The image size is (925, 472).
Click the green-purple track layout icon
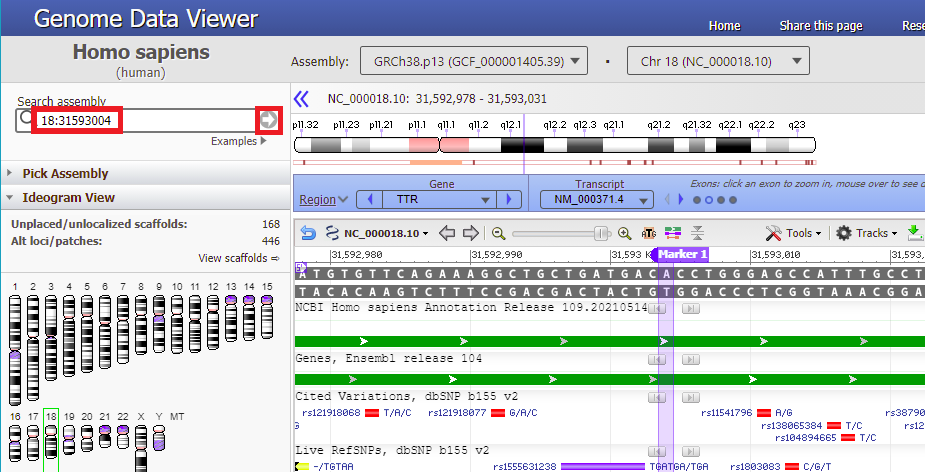click(673, 233)
